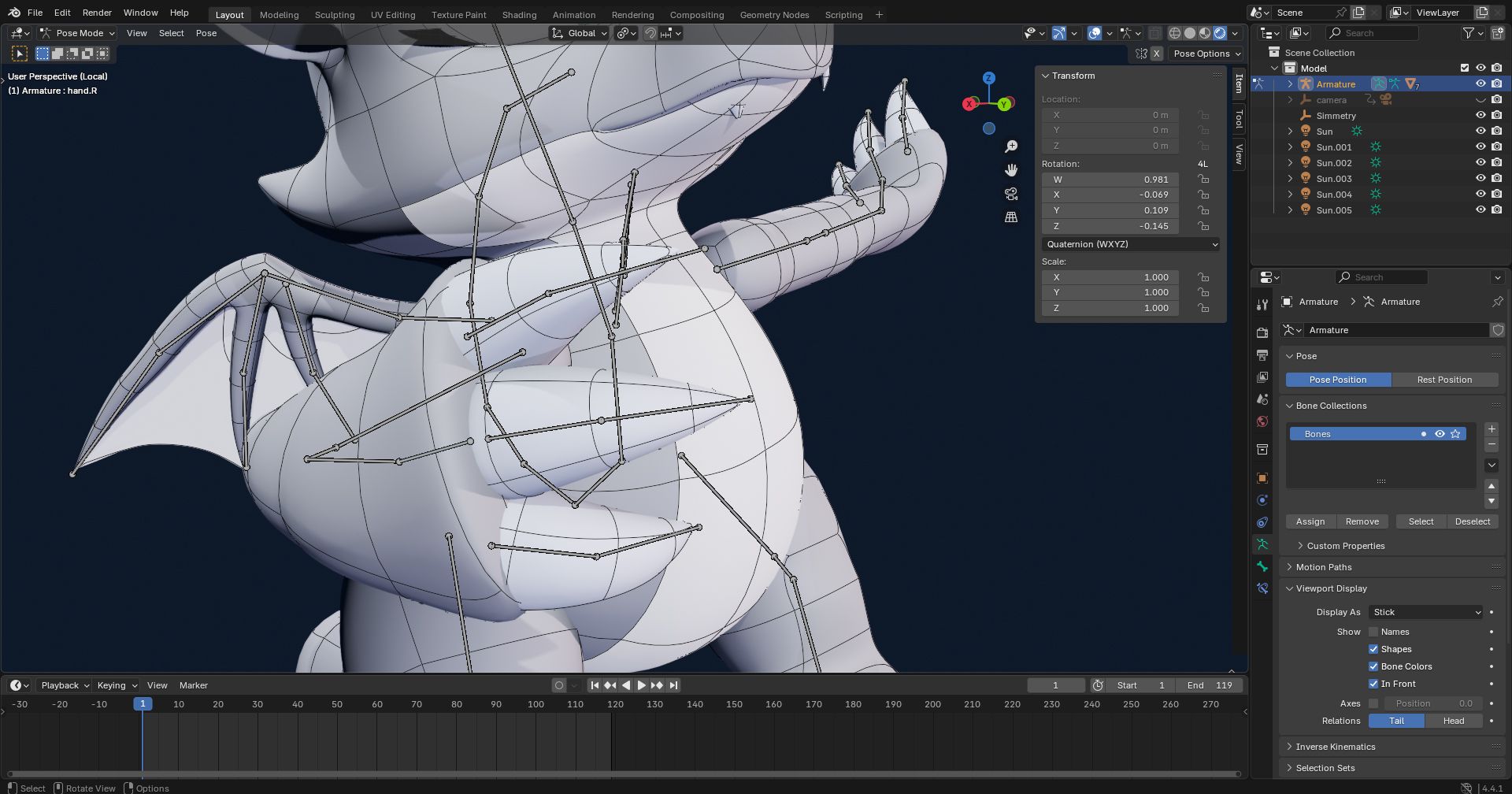The width and height of the screenshot is (1512, 794).
Task: Open Global transform orientation dropdown
Action: click(x=580, y=33)
